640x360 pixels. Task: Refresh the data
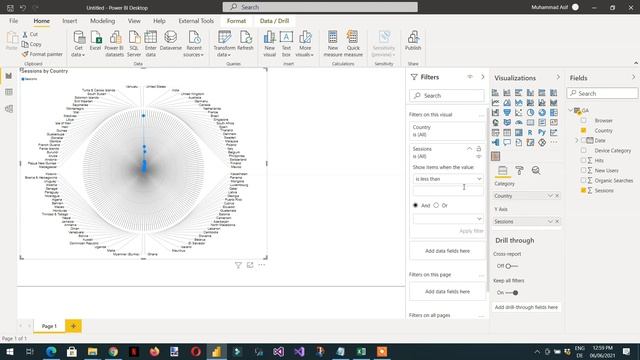[x=245, y=41]
